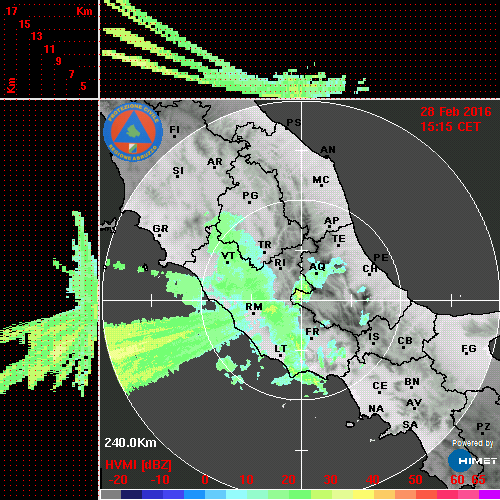Click the magenta 65 dBZ color swatch
The width and height of the screenshot is (500, 500).
(489, 494)
